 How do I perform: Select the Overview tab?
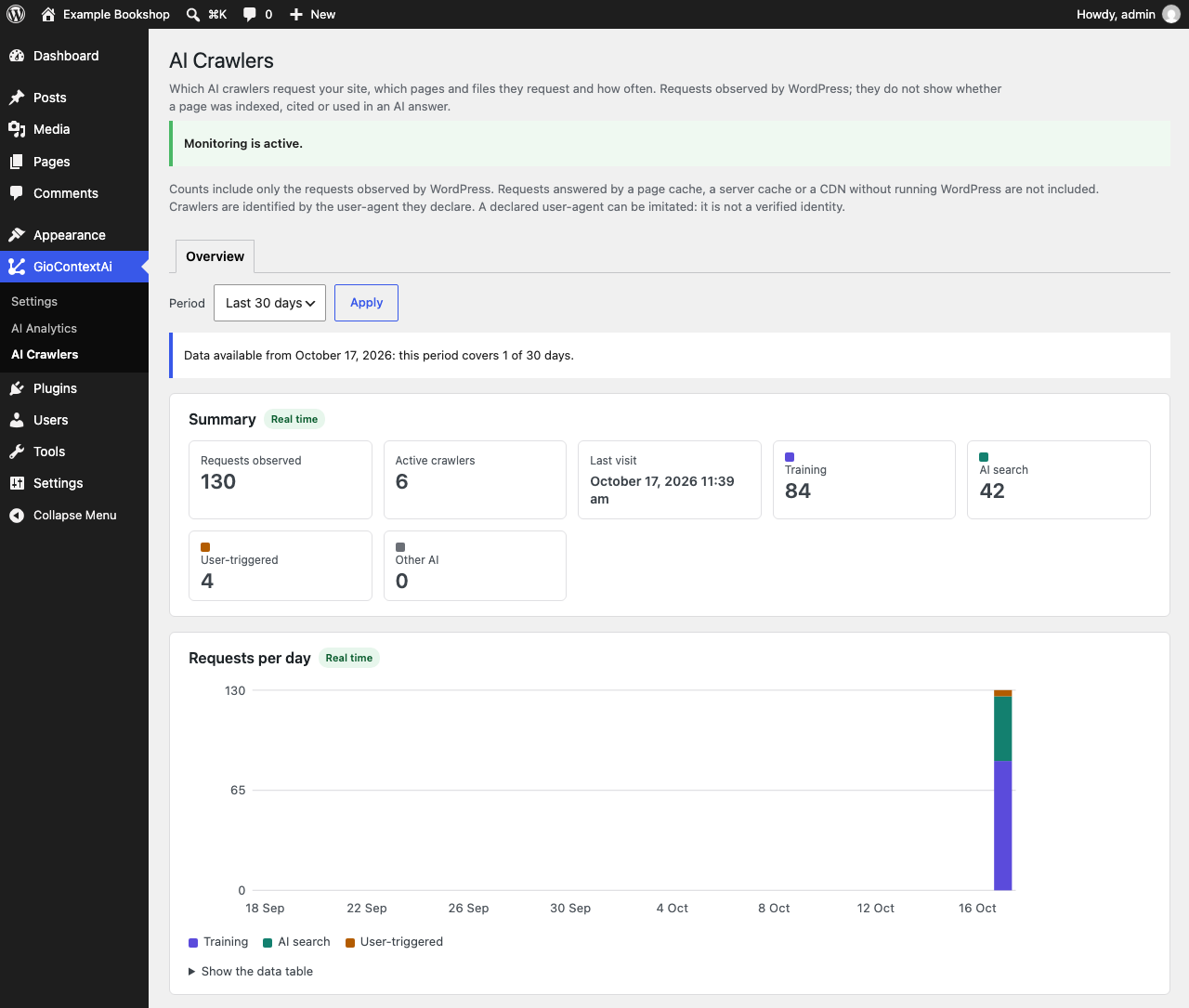(x=215, y=256)
